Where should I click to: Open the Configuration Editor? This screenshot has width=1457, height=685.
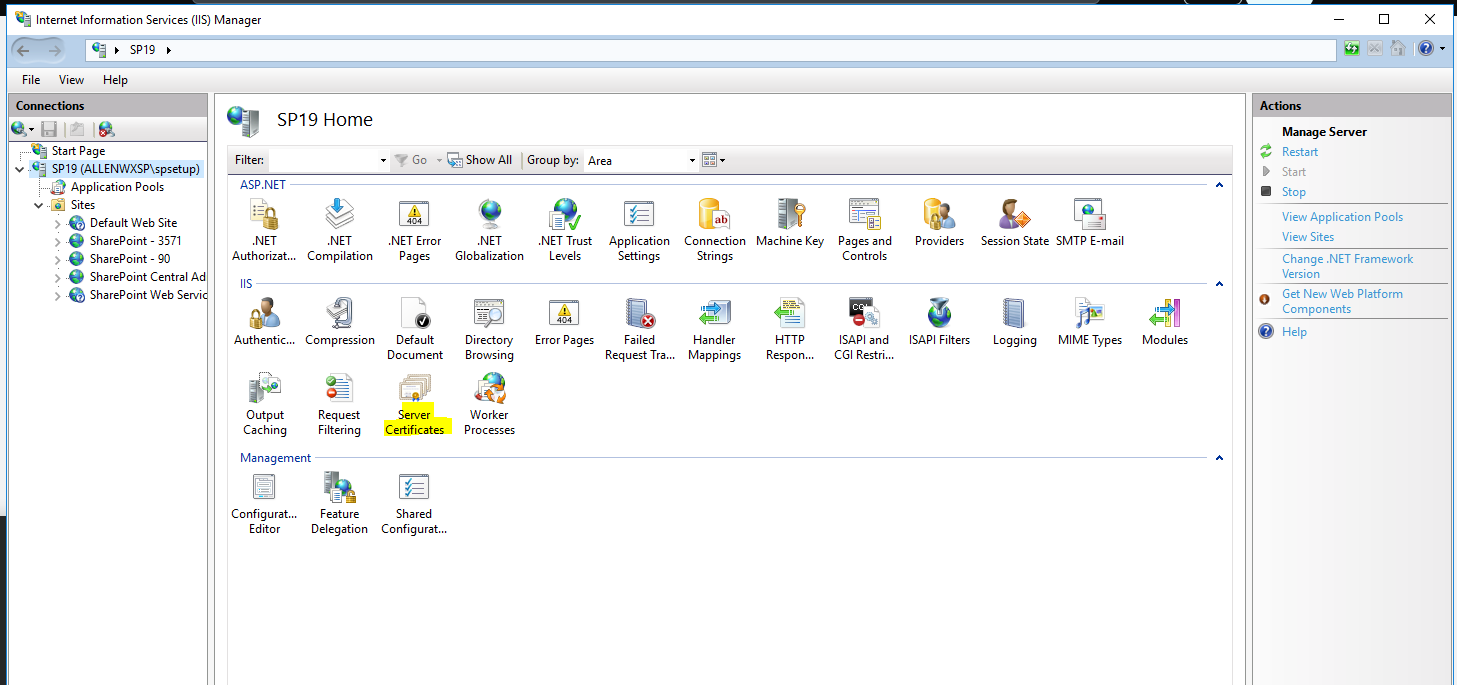click(x=264, y=503)
